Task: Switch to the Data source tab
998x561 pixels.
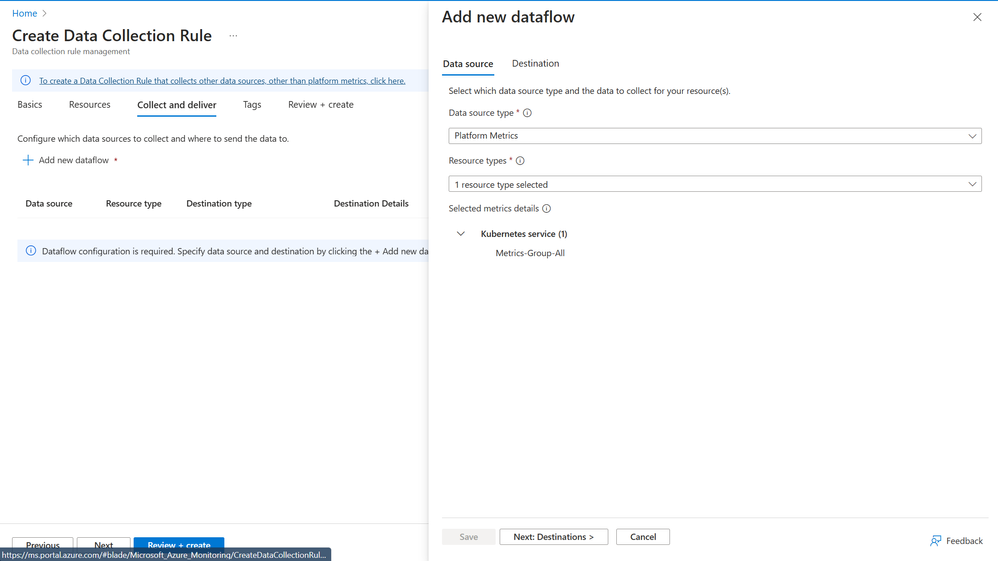Action: [468, 64]
